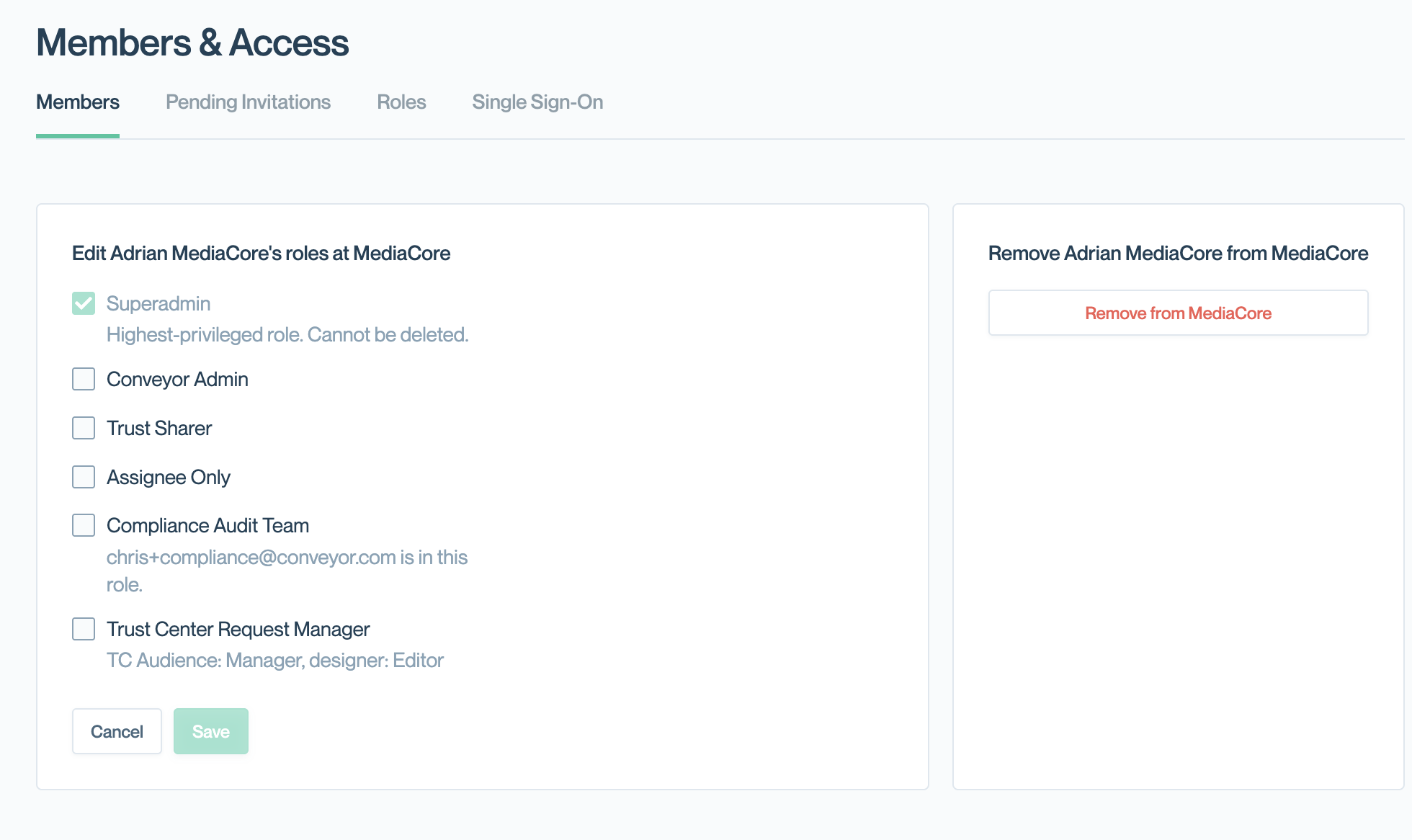The width and height of the screenshot is (1412, 840).
Task: Go to the Single Sign-On tab
Action: click(x=537, y=102)
